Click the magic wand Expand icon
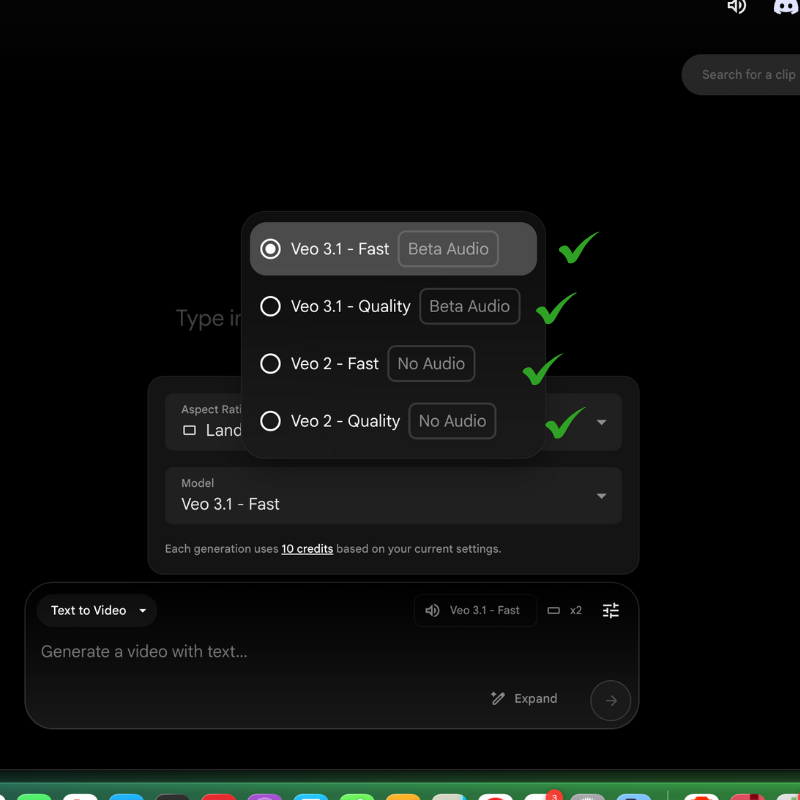The width and height of the screenshot is (800, 800). point(498,699)
